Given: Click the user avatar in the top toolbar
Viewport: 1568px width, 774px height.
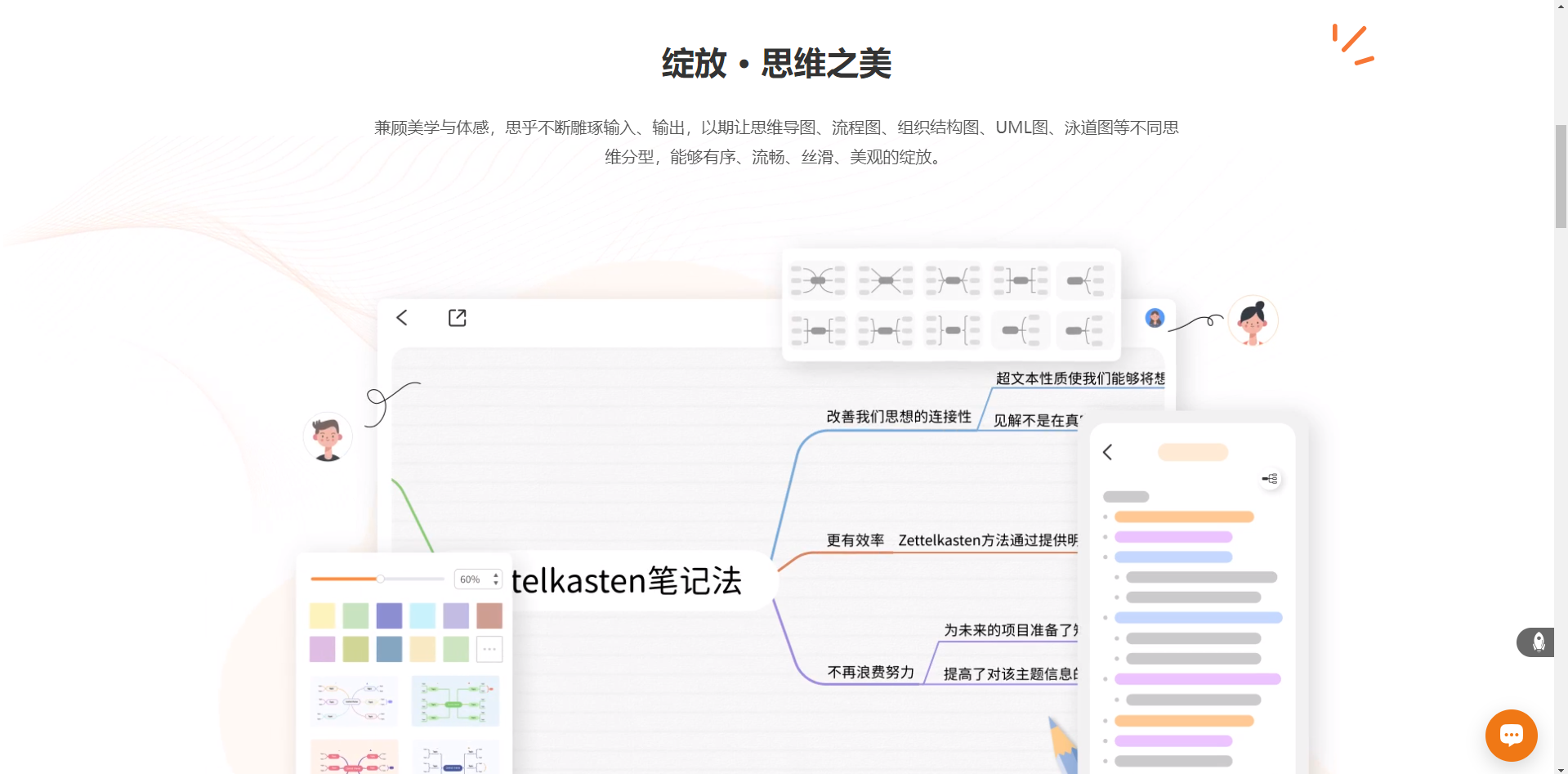Looking at the screenshot, I should [x=1154, y=318].
